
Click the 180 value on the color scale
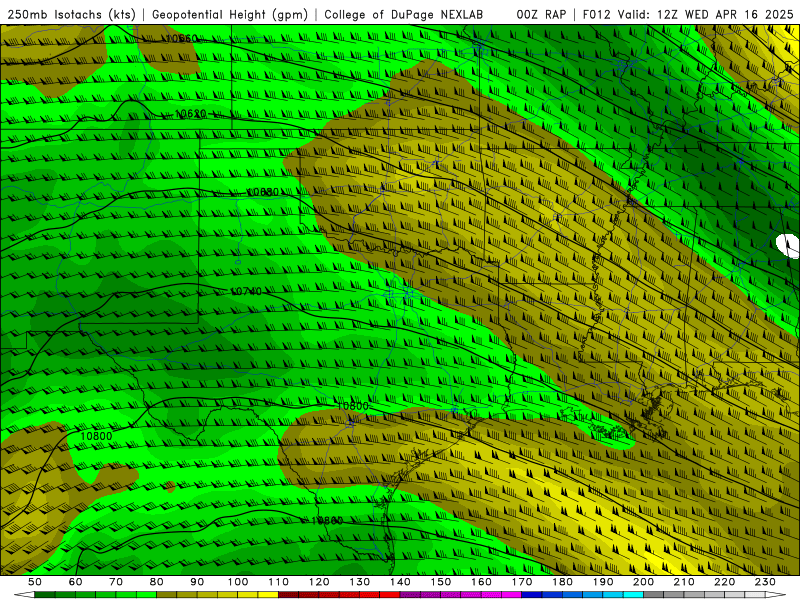pyautogui.click(x=562, y=582)
